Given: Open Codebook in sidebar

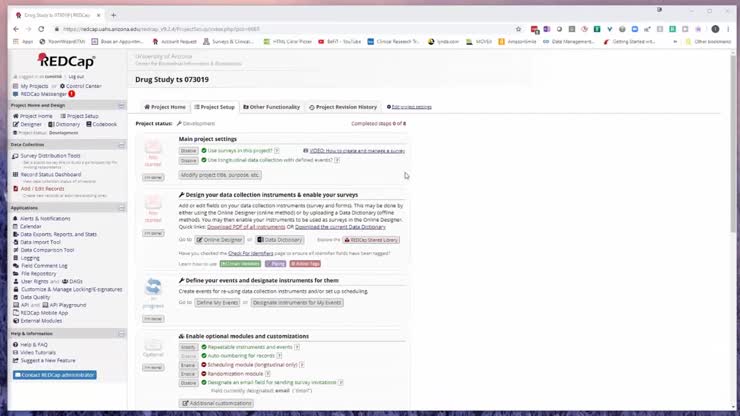Looking at the screenshot, I should (x=104, y=124).
